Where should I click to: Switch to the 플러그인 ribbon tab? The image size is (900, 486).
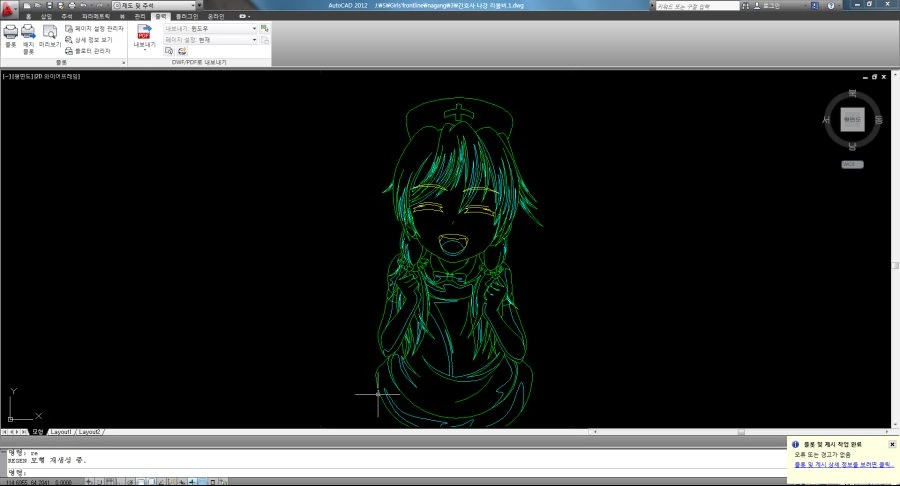[x=187, y=17]
